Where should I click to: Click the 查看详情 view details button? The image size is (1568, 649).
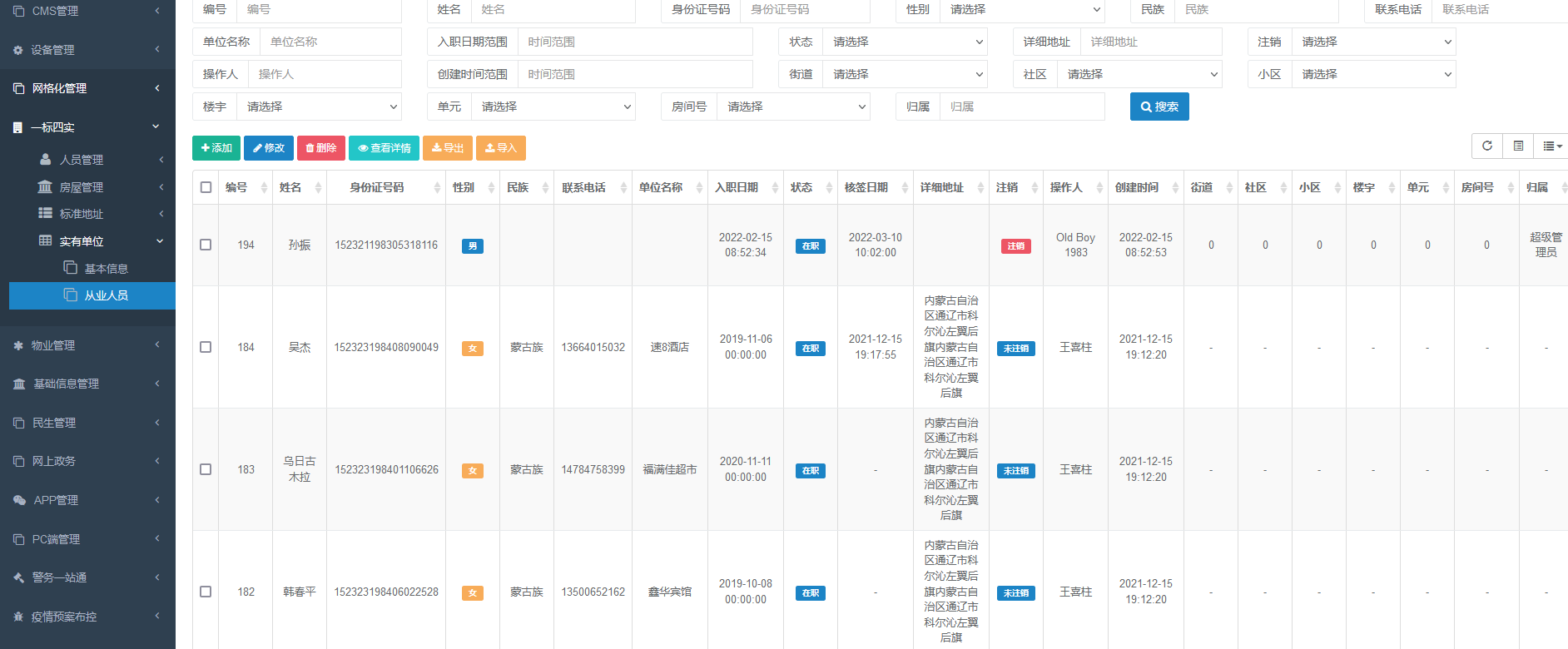tap(384, 148)
